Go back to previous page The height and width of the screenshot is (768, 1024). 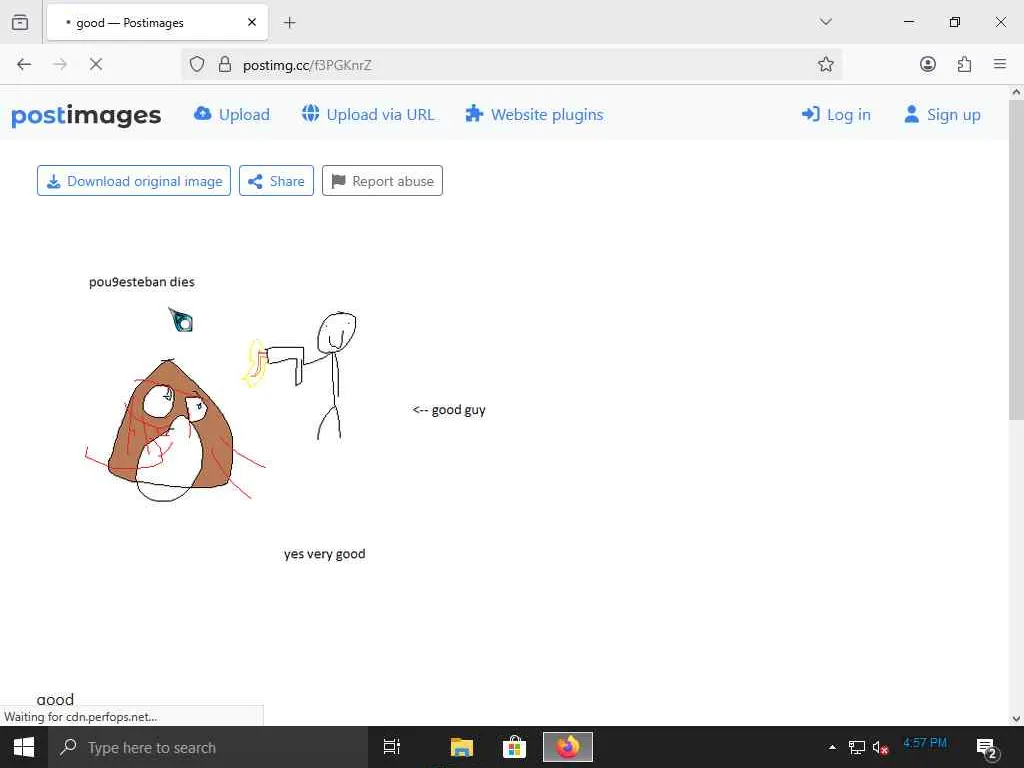point(24,64)
